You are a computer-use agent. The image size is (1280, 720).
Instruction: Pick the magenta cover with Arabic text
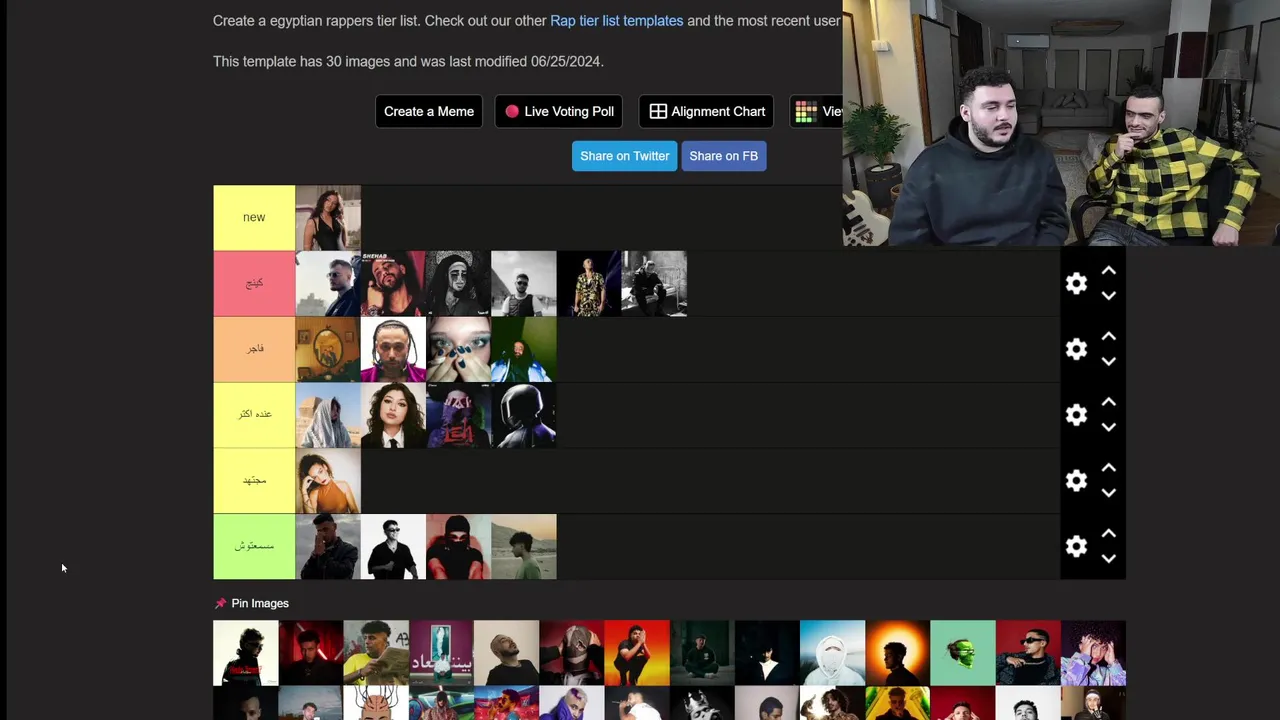(x=441, y=653)
